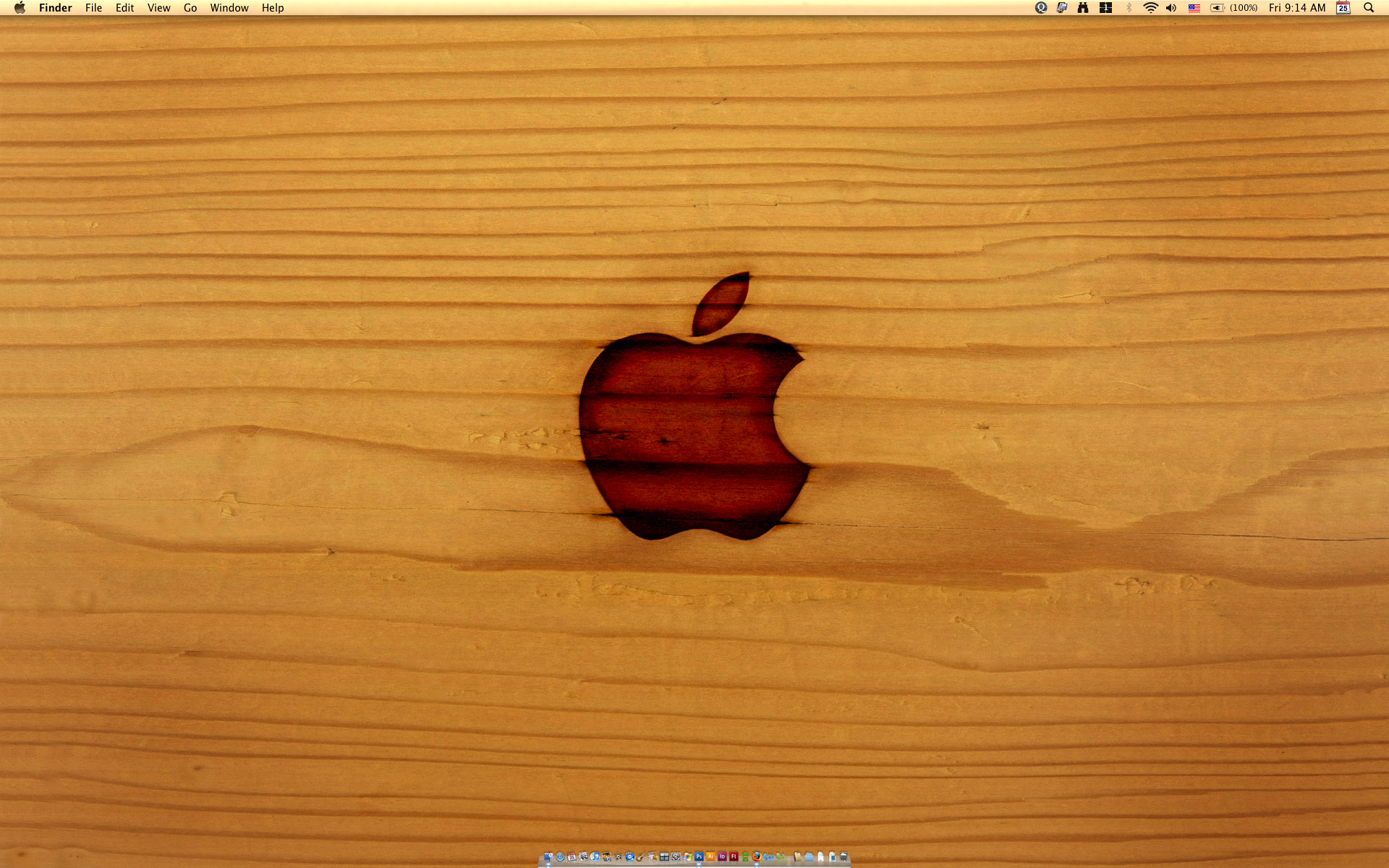Image resolution: width=1389 pixels, height=868 pixels.
Task: Open Flash from the Dock
Action: coord(734,856)
